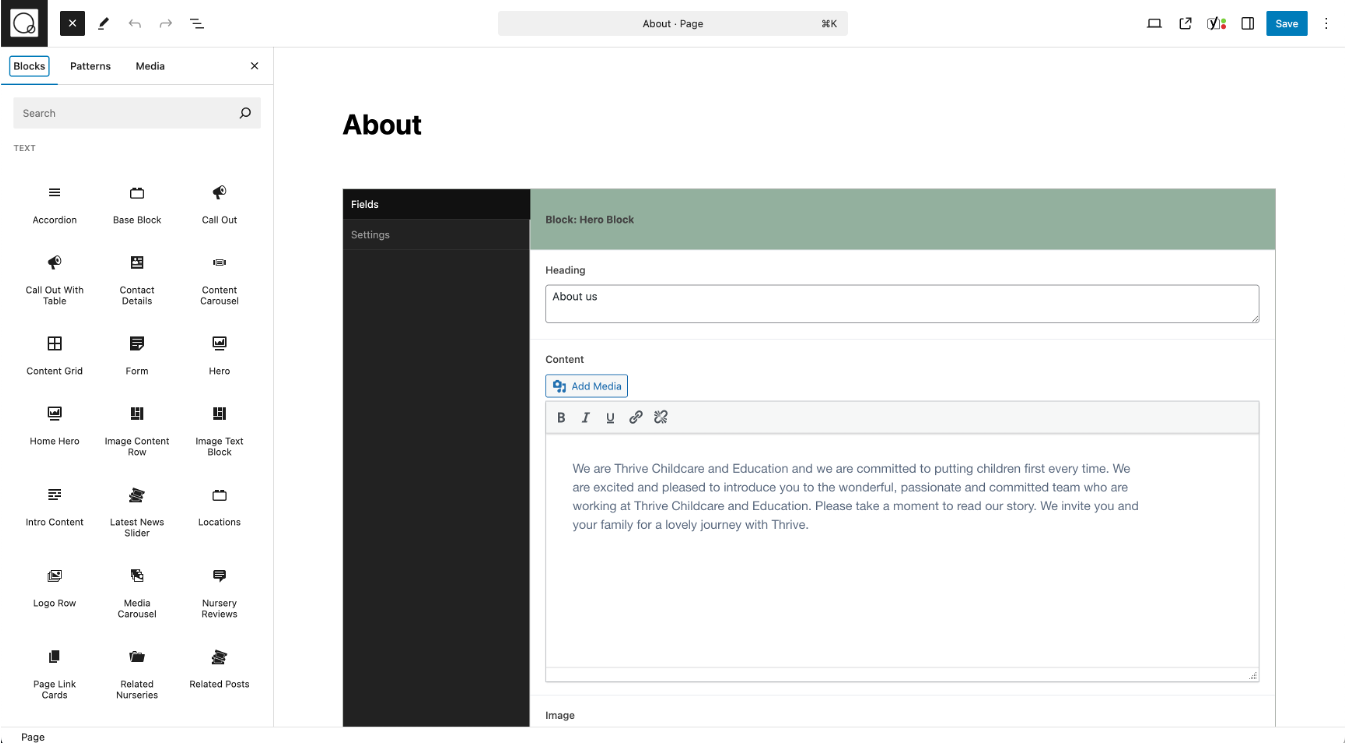The height and width of the screenshot is (744, 1346).
Task: Click the Undo arrow
Action: 134,23
